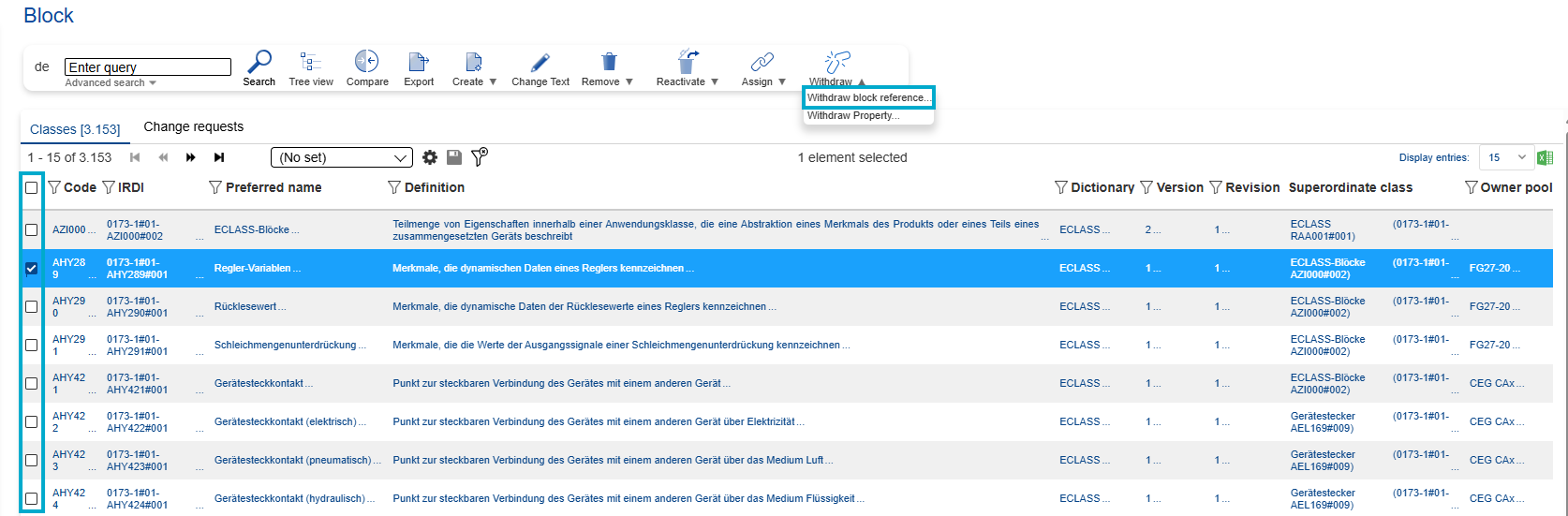The height and width of the screenshot is (516, 1568).
Task: Open set settings gear icon
Action: tap(430, 157)
